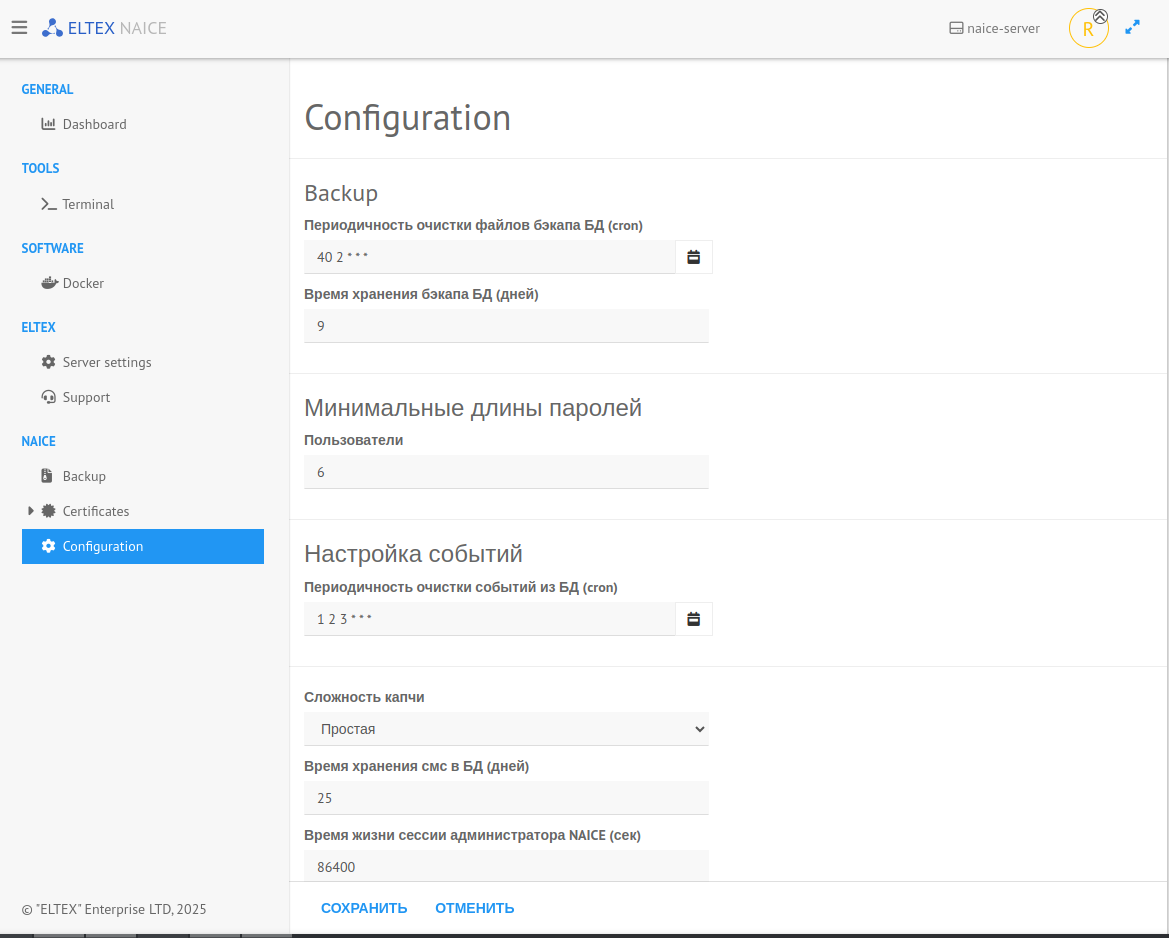Click the hamburger menu icon

tap(19, 28)
